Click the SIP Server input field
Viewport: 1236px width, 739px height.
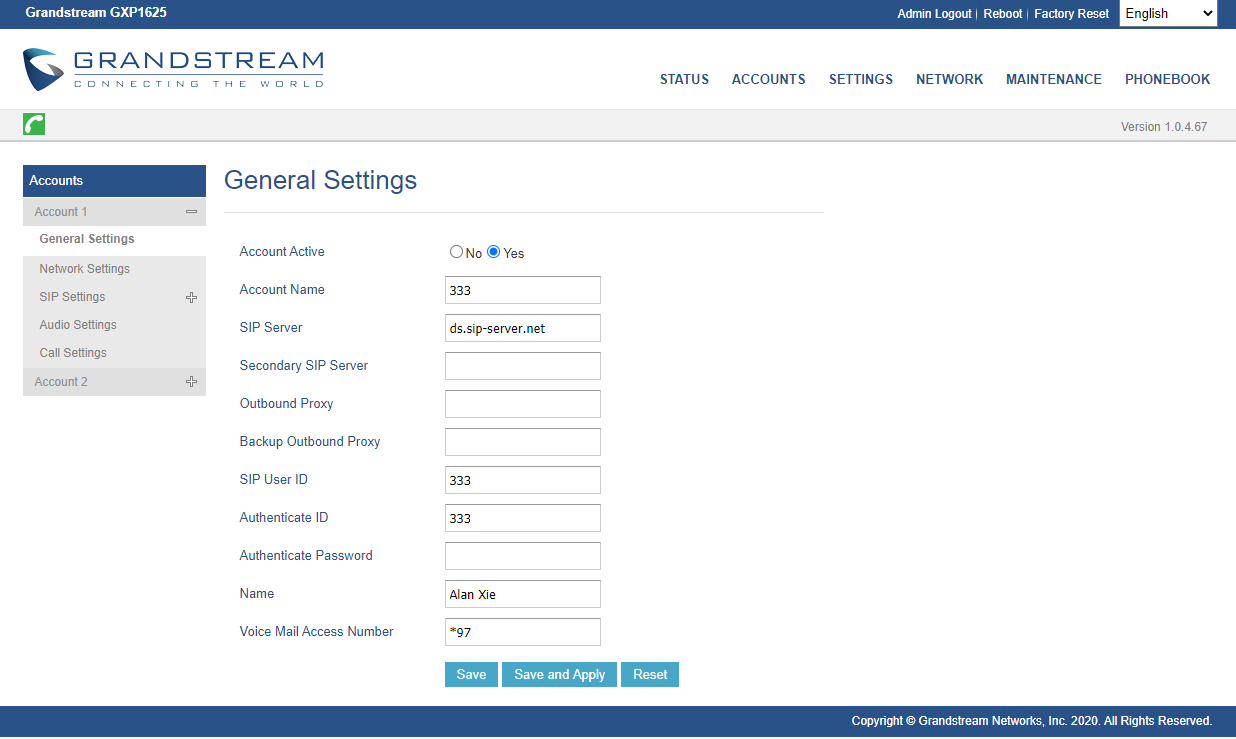pyautogui.click(x=522, y=328)
